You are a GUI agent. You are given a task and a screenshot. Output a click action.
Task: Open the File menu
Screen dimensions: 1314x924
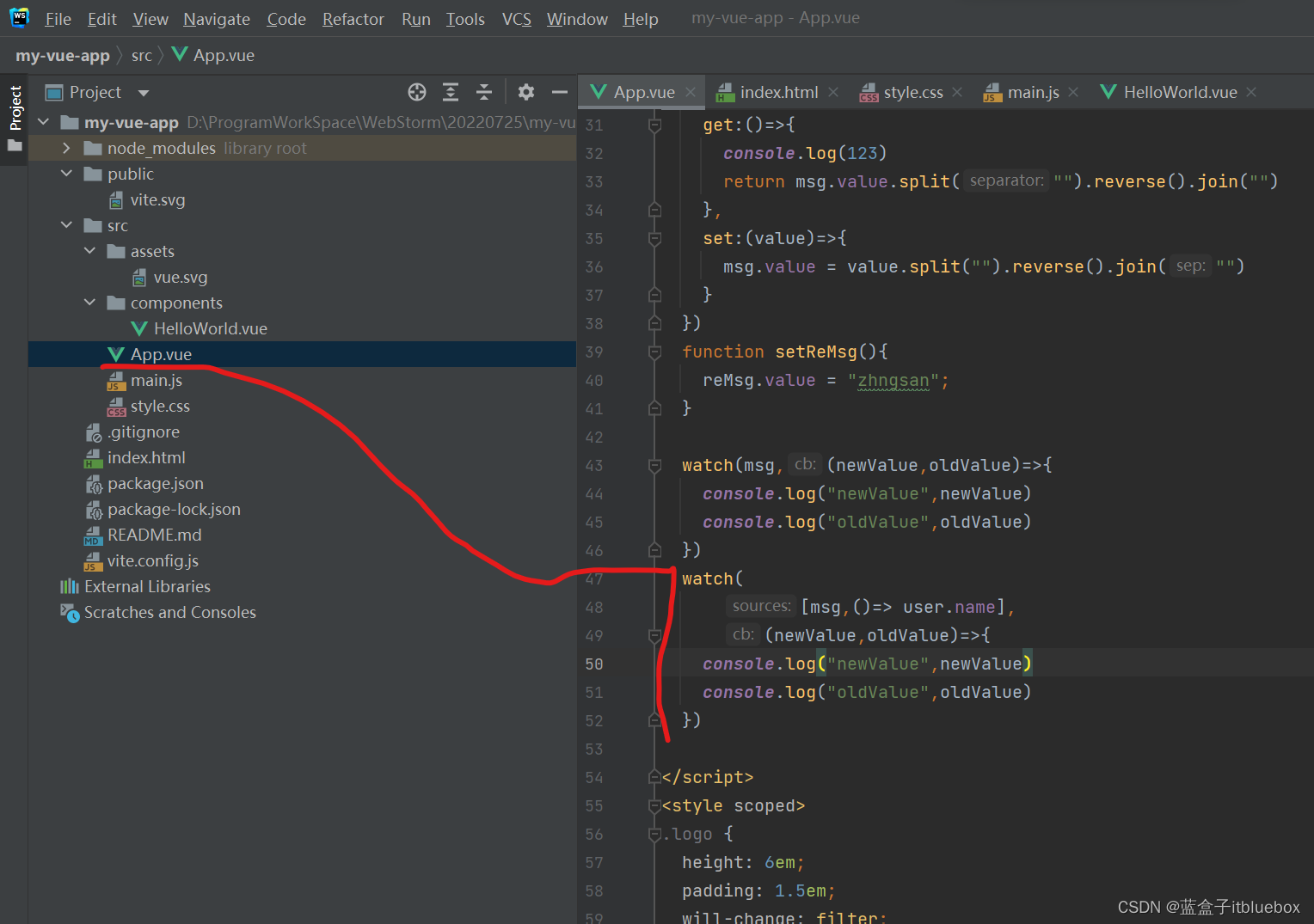pyautogui.click(x=58, y=19)
